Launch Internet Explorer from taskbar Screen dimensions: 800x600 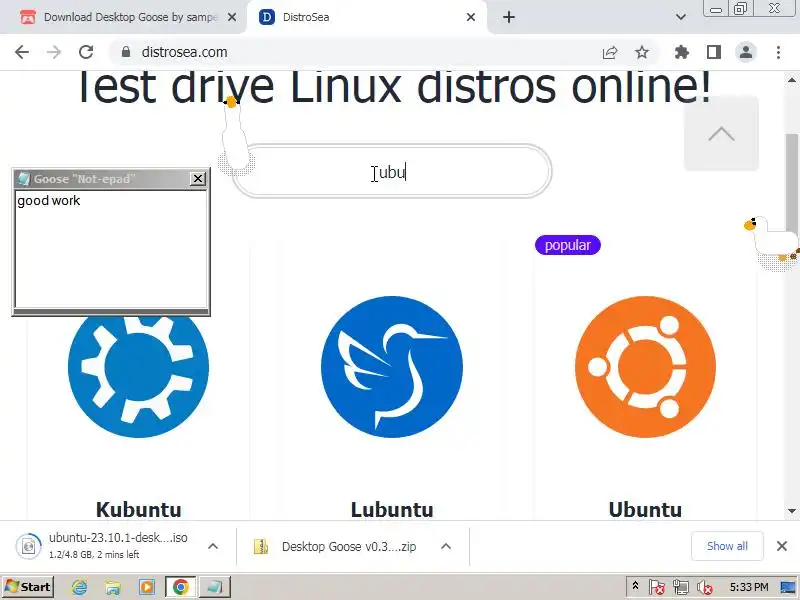(79, 587)
